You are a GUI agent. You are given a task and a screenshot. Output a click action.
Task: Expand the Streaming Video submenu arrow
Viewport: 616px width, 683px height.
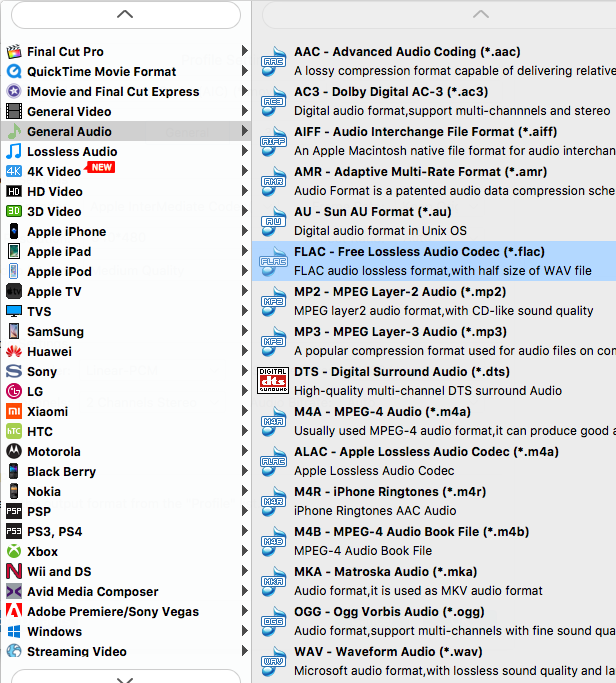click(245, 651)
